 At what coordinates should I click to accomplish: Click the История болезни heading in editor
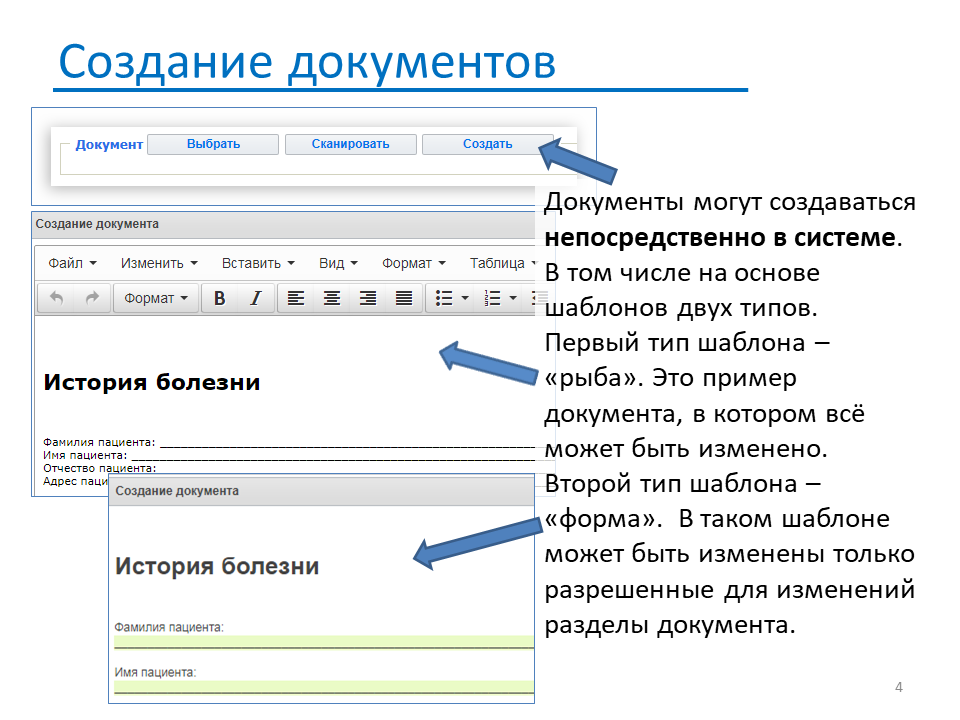[x=152, y=382]
